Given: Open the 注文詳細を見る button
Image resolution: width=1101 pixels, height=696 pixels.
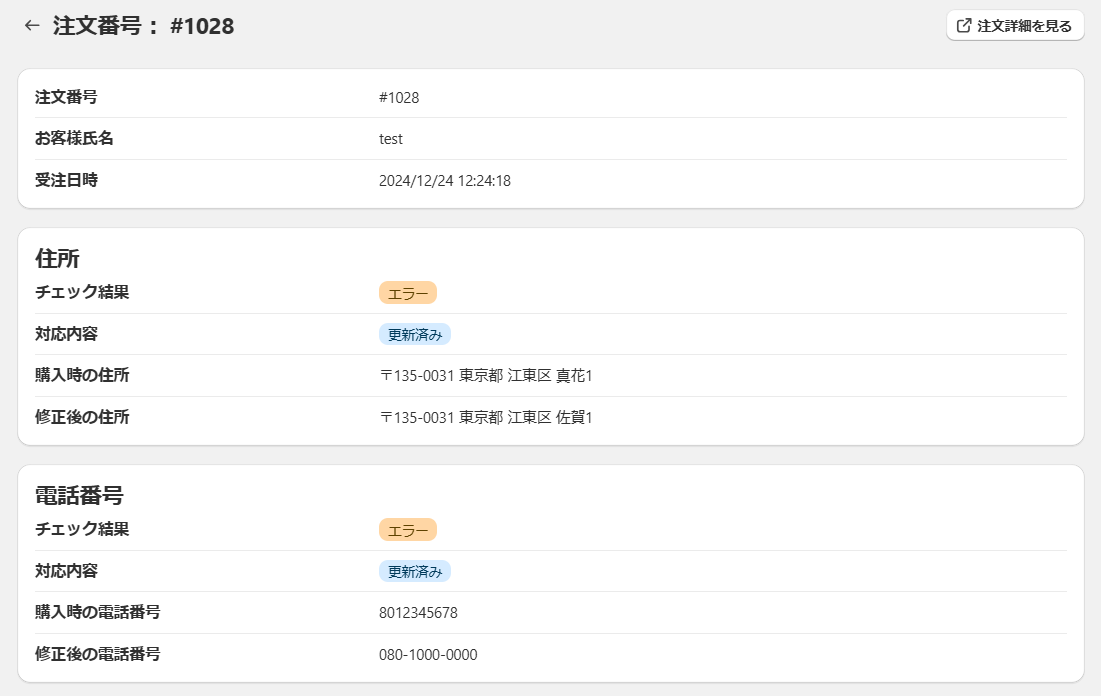Looking at the screenshot, I should pyautogui.click(x=1015, y=26).
